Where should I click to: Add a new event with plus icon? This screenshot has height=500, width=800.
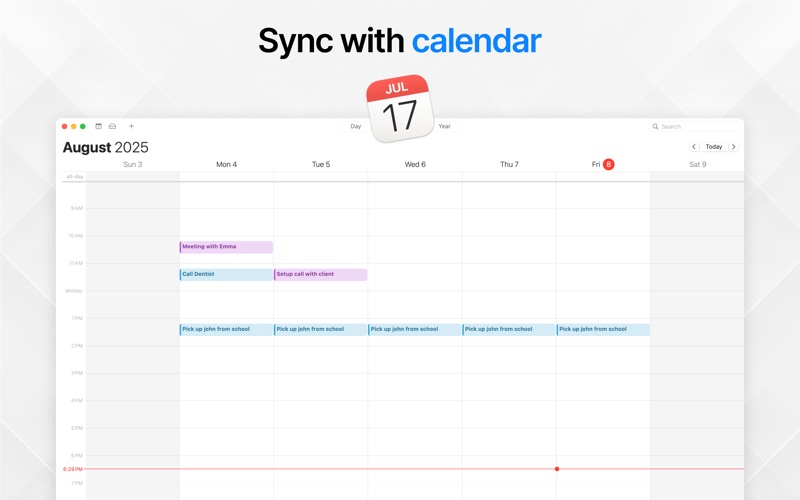point(131,126)
